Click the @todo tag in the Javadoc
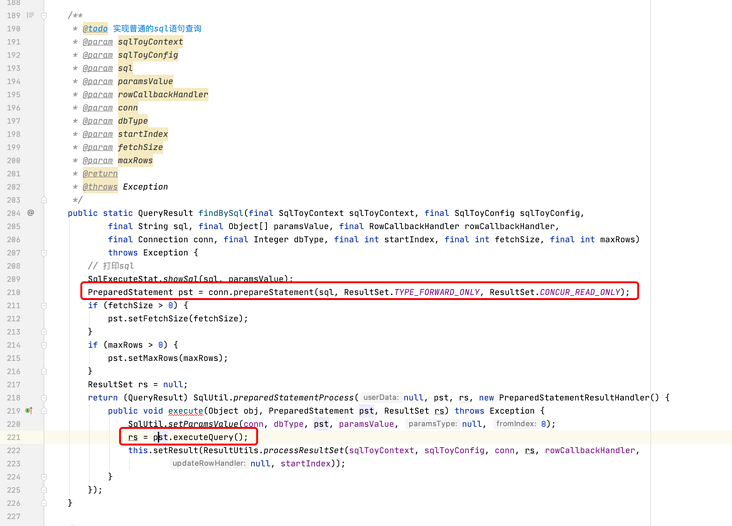732x526 pixels. (95, 28)
